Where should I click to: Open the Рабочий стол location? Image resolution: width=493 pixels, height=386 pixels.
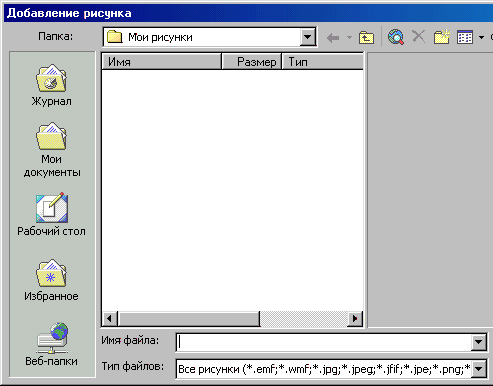52,214
